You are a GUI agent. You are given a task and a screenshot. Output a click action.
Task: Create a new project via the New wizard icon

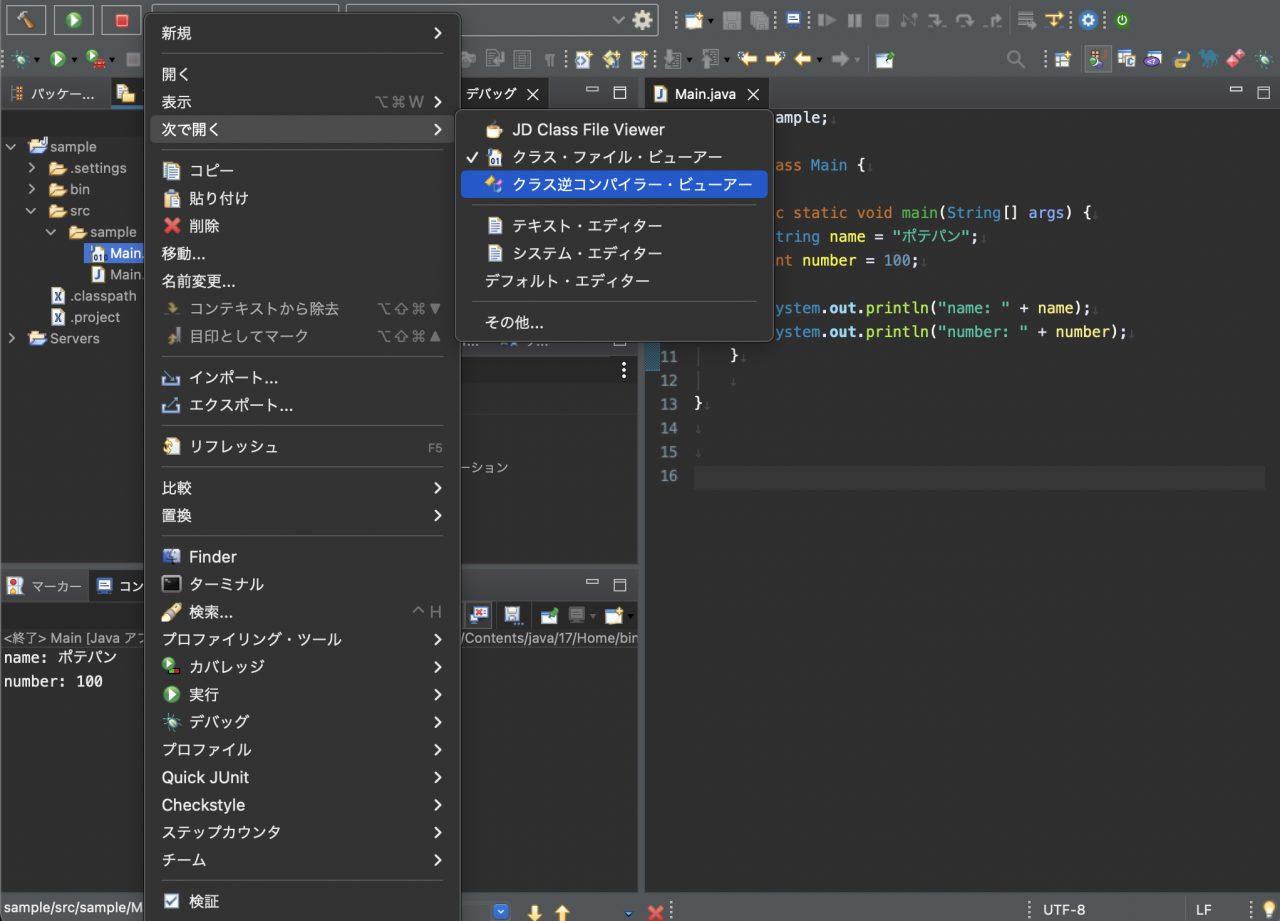[x=694, y=20]
